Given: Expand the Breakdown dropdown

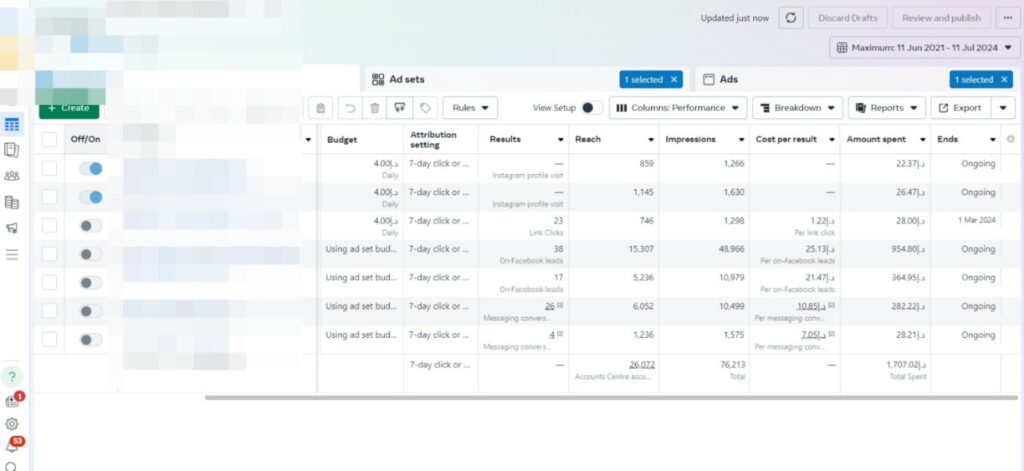Looking at the screenshot, I should [796, 108].
